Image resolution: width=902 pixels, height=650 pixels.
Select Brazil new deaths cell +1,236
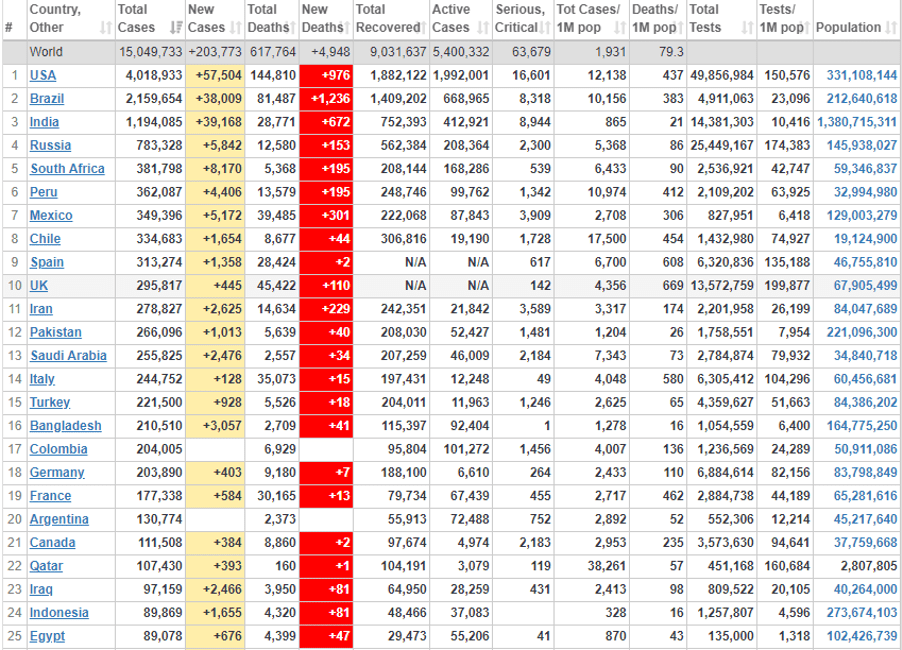pyautogui.click(x=326, y=99)
